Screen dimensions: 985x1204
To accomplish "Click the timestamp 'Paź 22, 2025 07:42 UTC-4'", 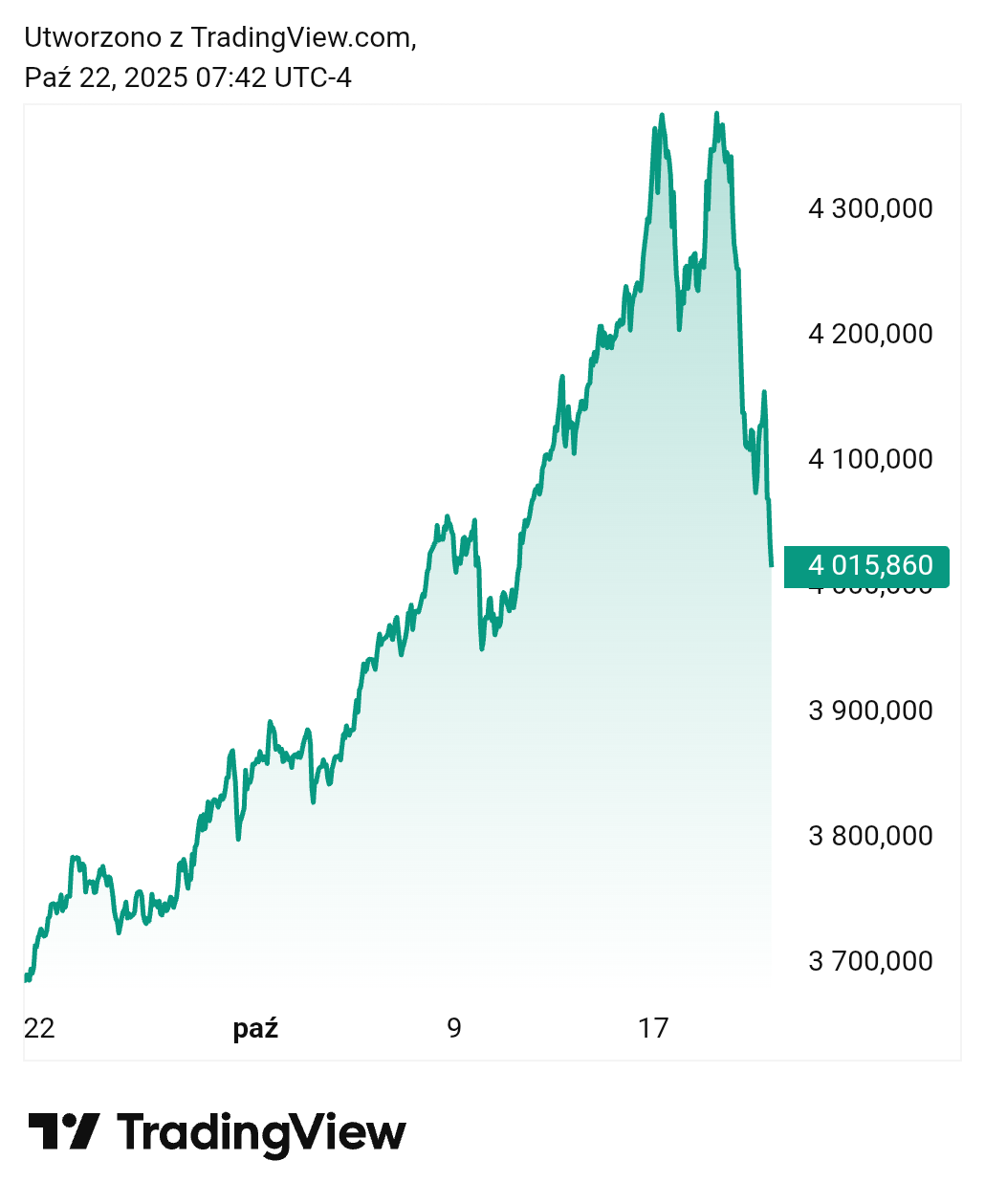I will point(188,77).
